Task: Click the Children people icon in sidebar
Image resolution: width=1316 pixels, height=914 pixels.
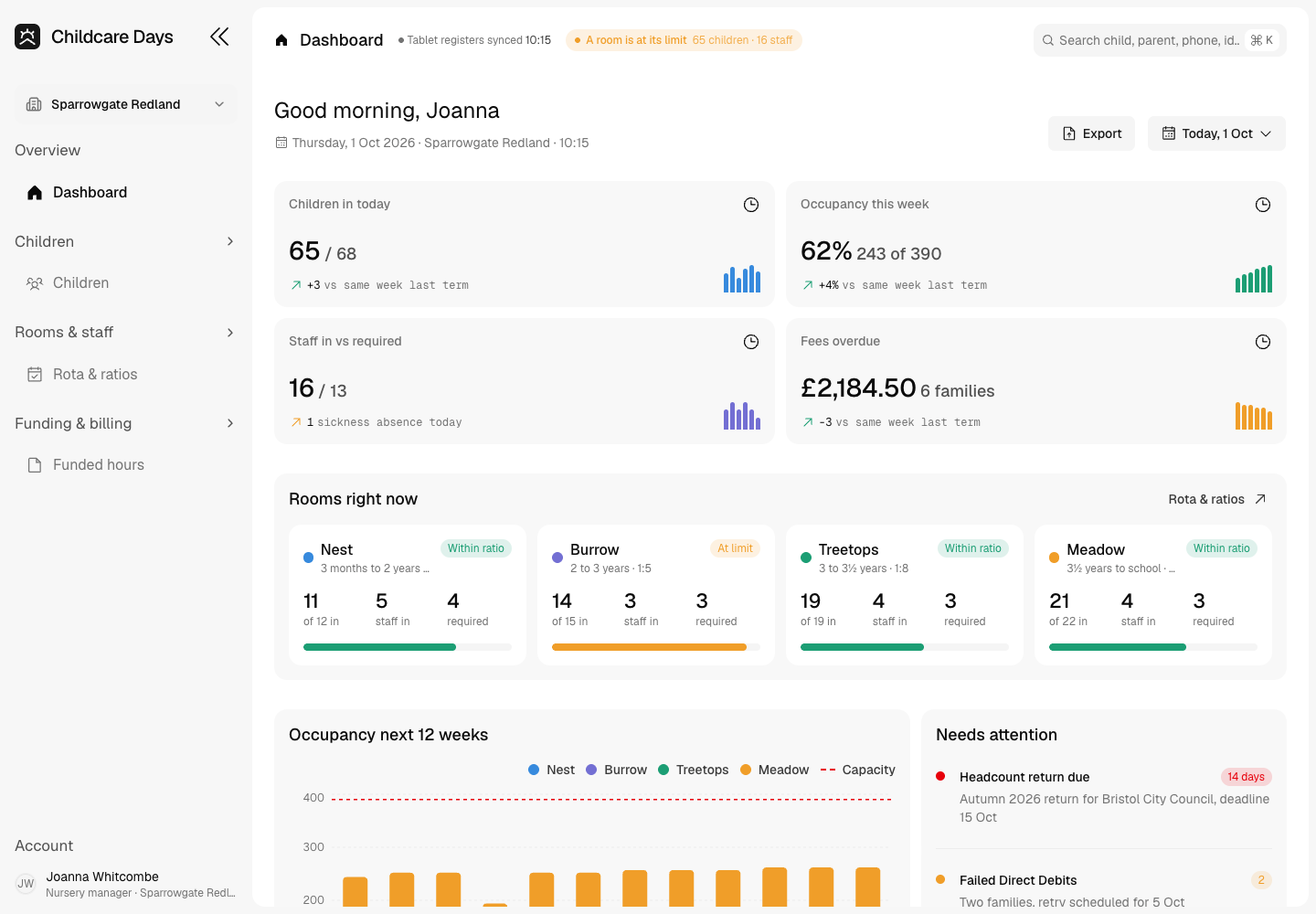Action: point(35,283)
